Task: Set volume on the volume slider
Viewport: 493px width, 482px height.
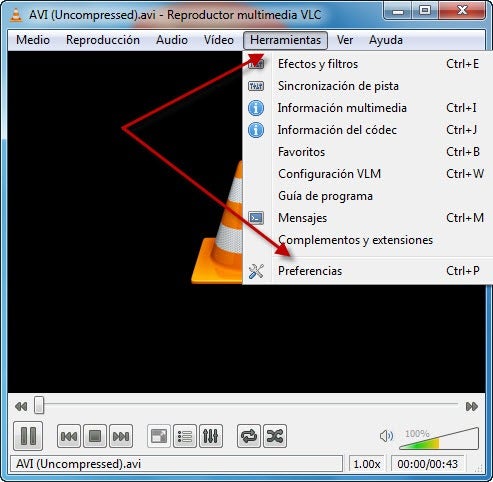Action: [x=439, y=439]
